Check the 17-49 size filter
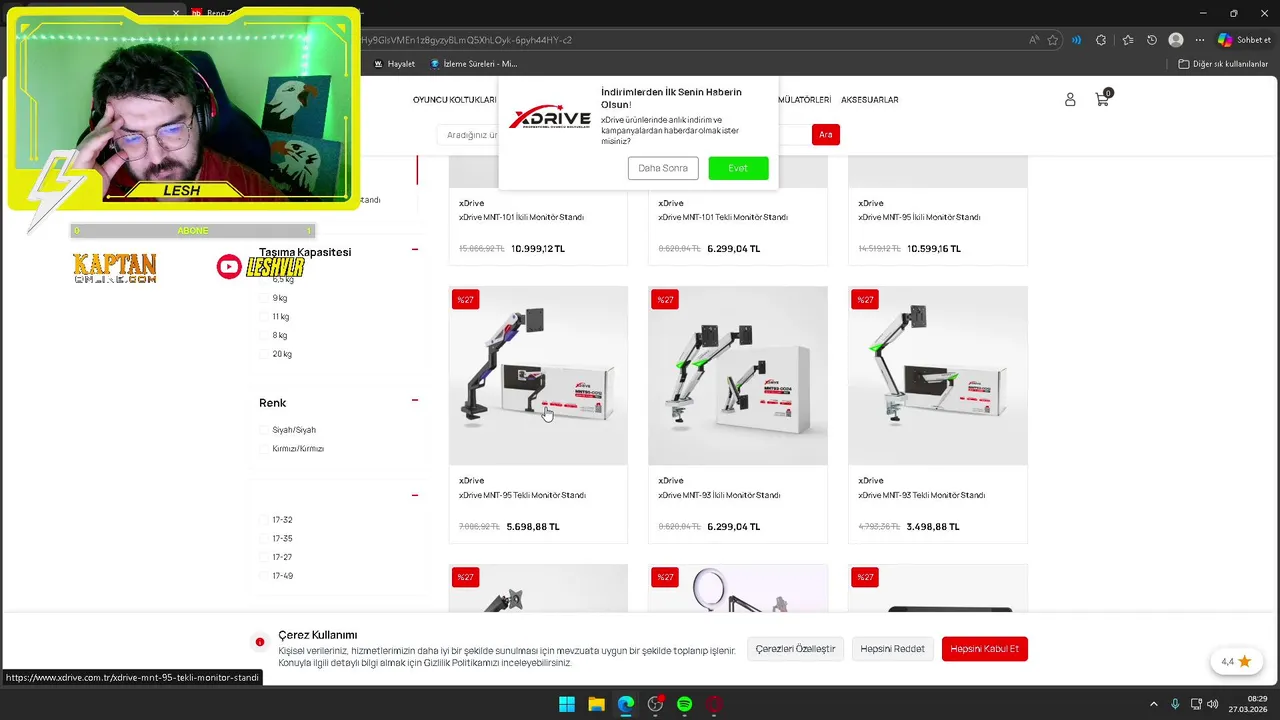The image size is (1280, 720). pyautogui.click(x=265, y=576)
